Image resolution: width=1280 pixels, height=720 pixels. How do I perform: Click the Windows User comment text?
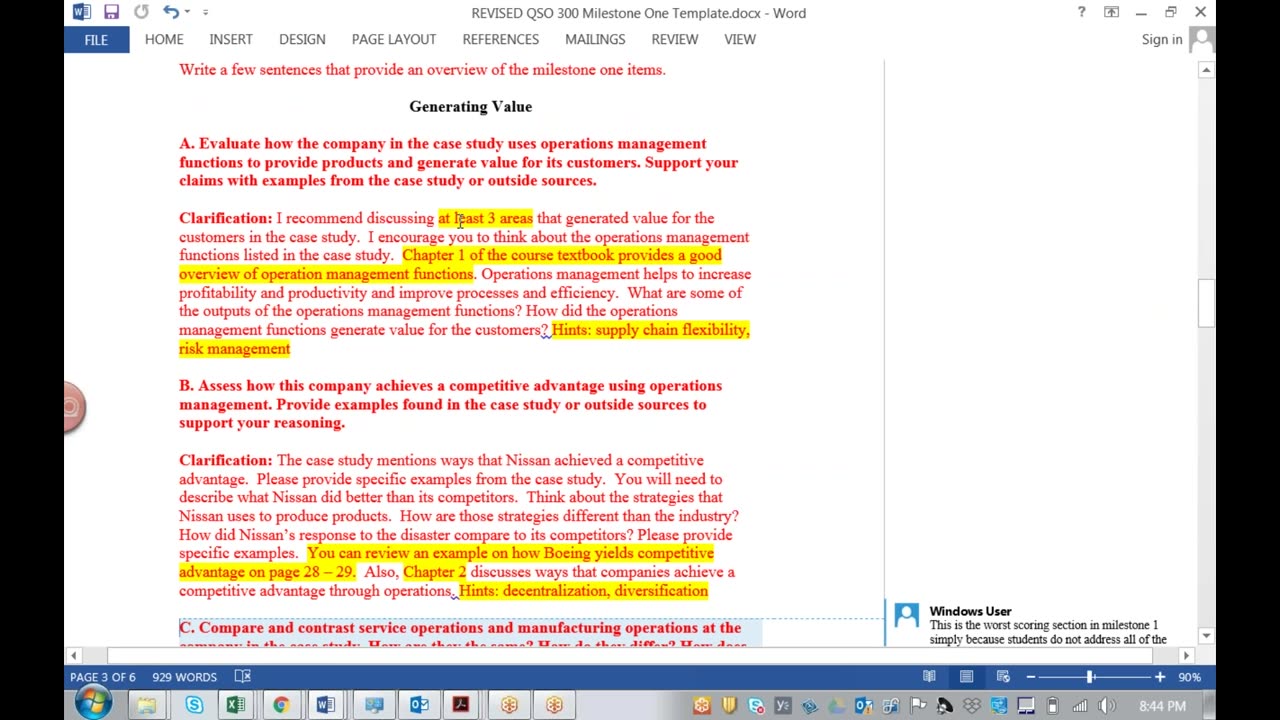[1048, 632]
